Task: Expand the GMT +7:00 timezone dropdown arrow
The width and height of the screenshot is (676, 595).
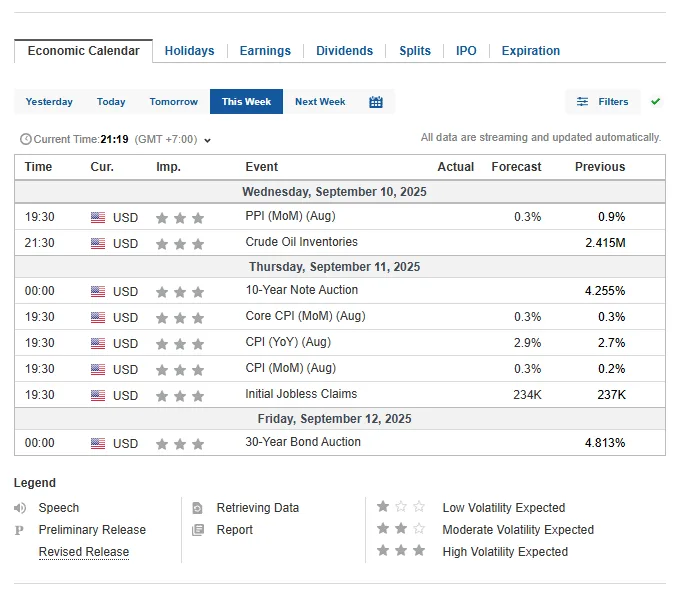Action: click(207, 141)
